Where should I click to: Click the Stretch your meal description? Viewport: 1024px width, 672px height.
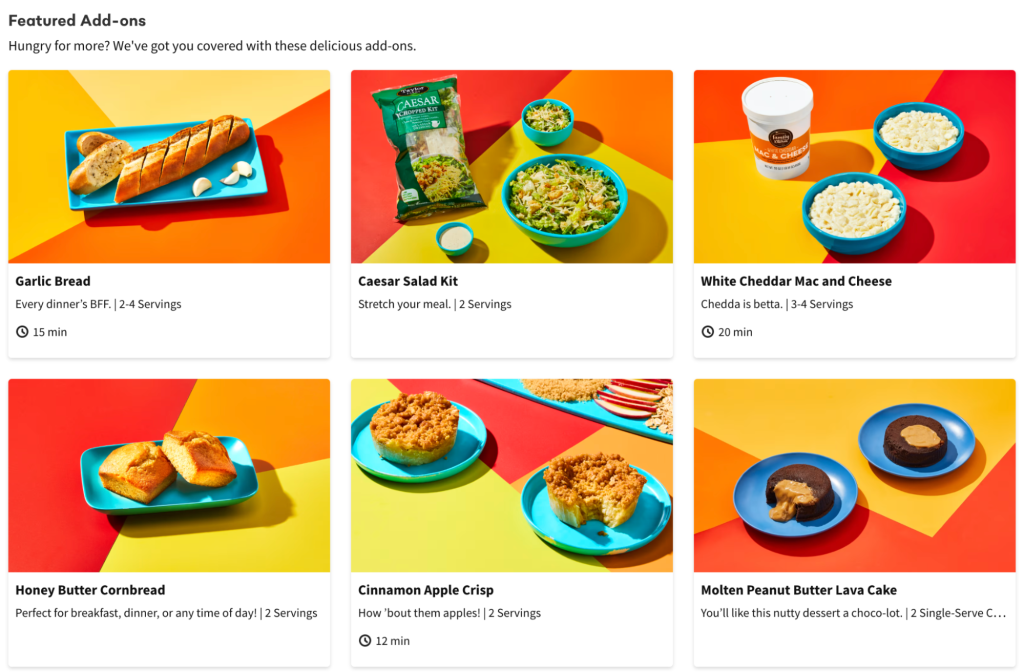click(x=435, y=304)
